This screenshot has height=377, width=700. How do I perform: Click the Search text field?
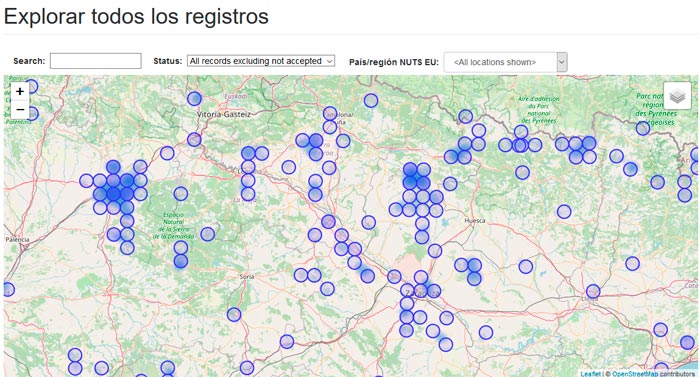pyautogui.click(x=96, y=61)
